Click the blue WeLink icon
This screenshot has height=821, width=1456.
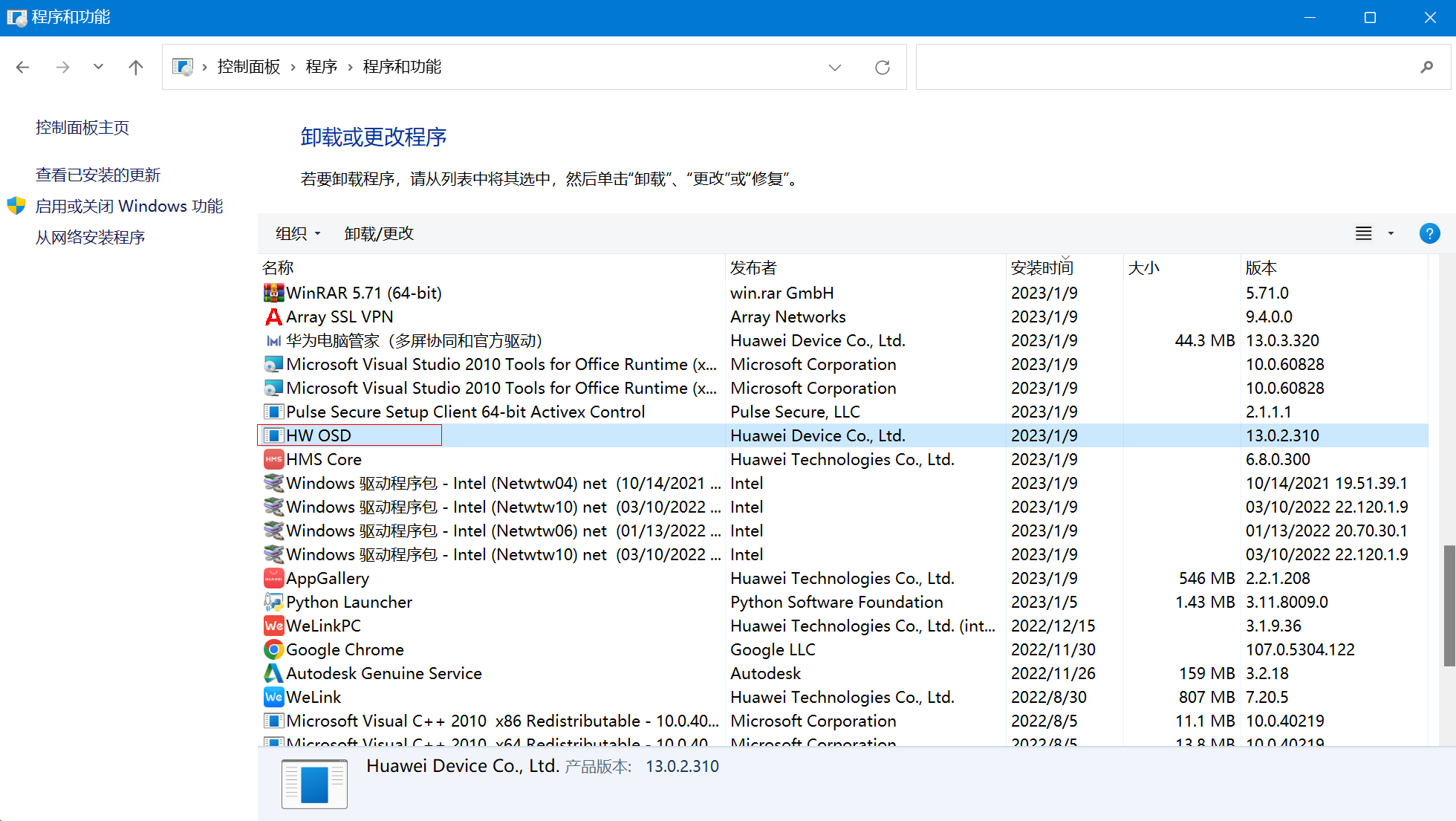pos(273,697)
